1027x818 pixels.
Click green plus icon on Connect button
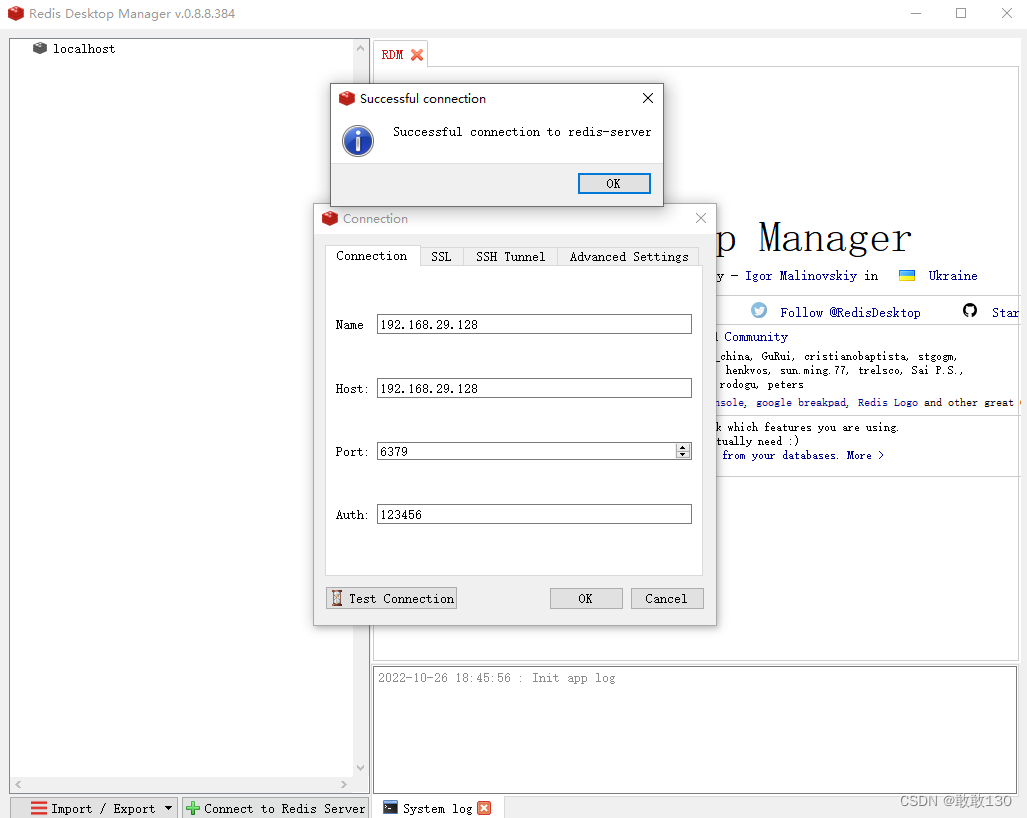tap(193, 808)
